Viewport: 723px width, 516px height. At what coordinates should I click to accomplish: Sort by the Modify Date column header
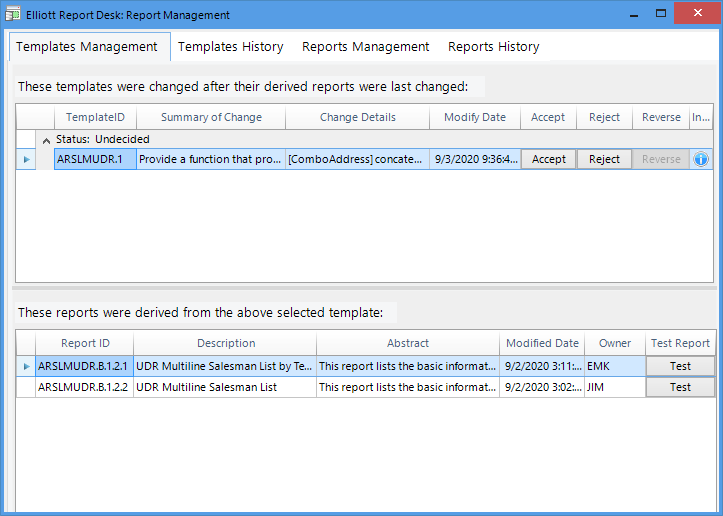coord(475,117)
